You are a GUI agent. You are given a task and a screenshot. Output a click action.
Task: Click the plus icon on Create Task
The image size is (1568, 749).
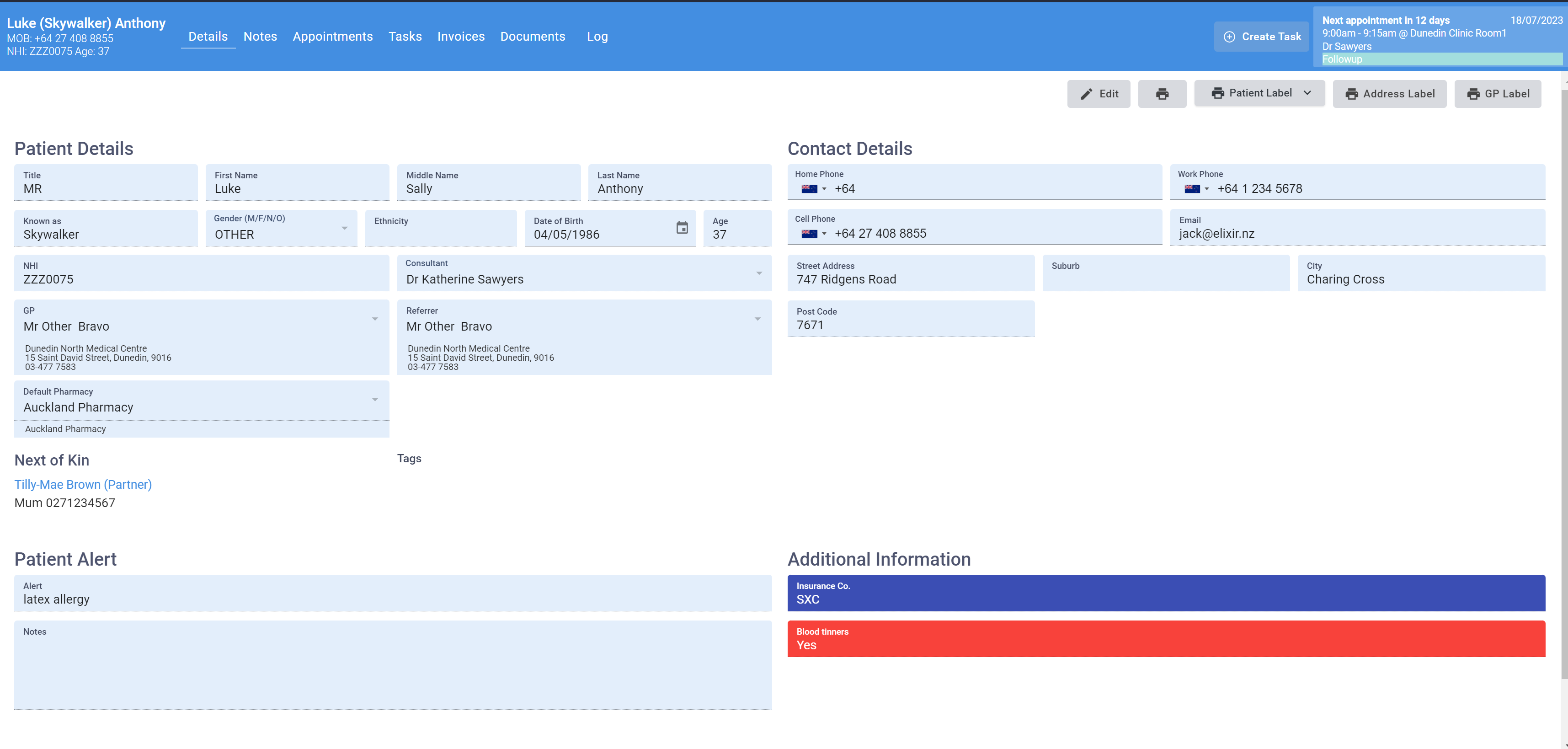(x=1230, y=37)
